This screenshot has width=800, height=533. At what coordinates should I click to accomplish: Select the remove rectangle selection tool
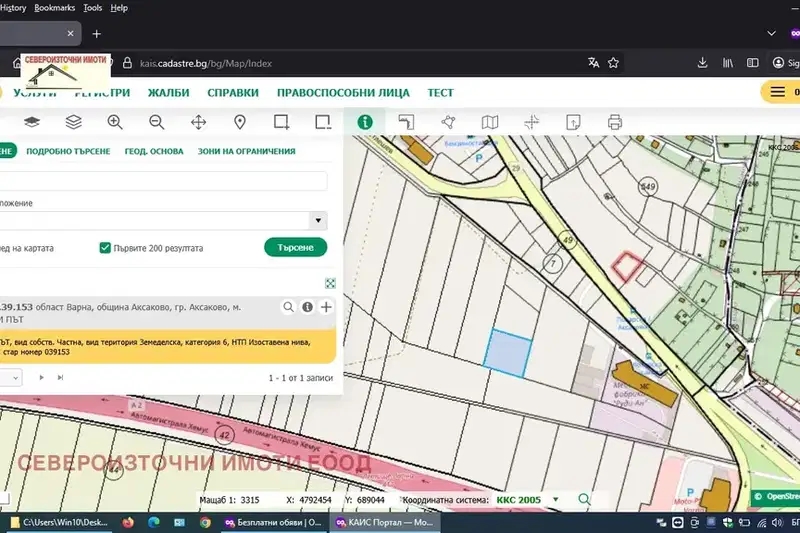323,122
